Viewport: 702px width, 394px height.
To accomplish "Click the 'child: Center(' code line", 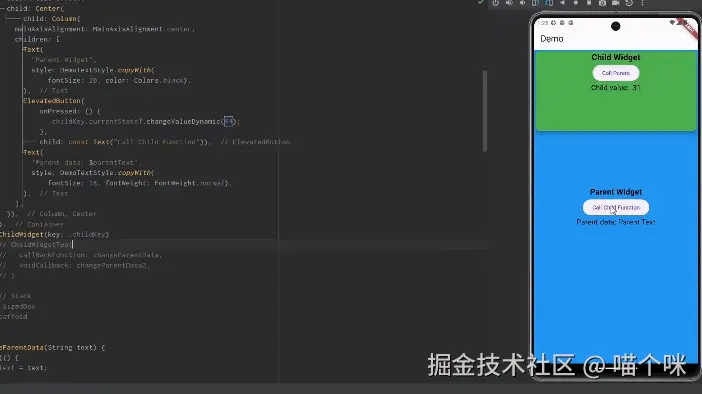I will (35, 8).
